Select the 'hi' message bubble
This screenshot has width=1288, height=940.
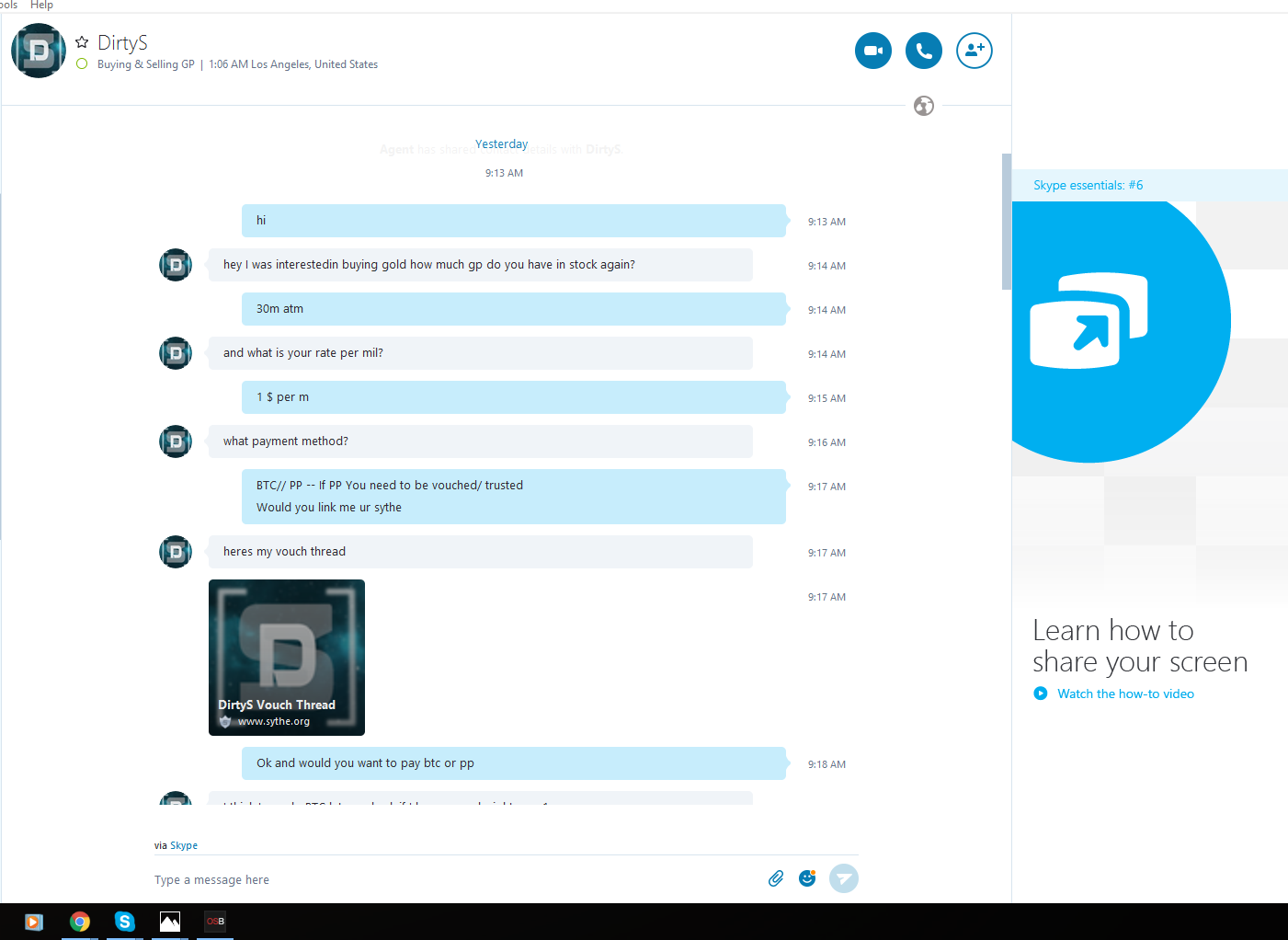[x=514, y=221]
